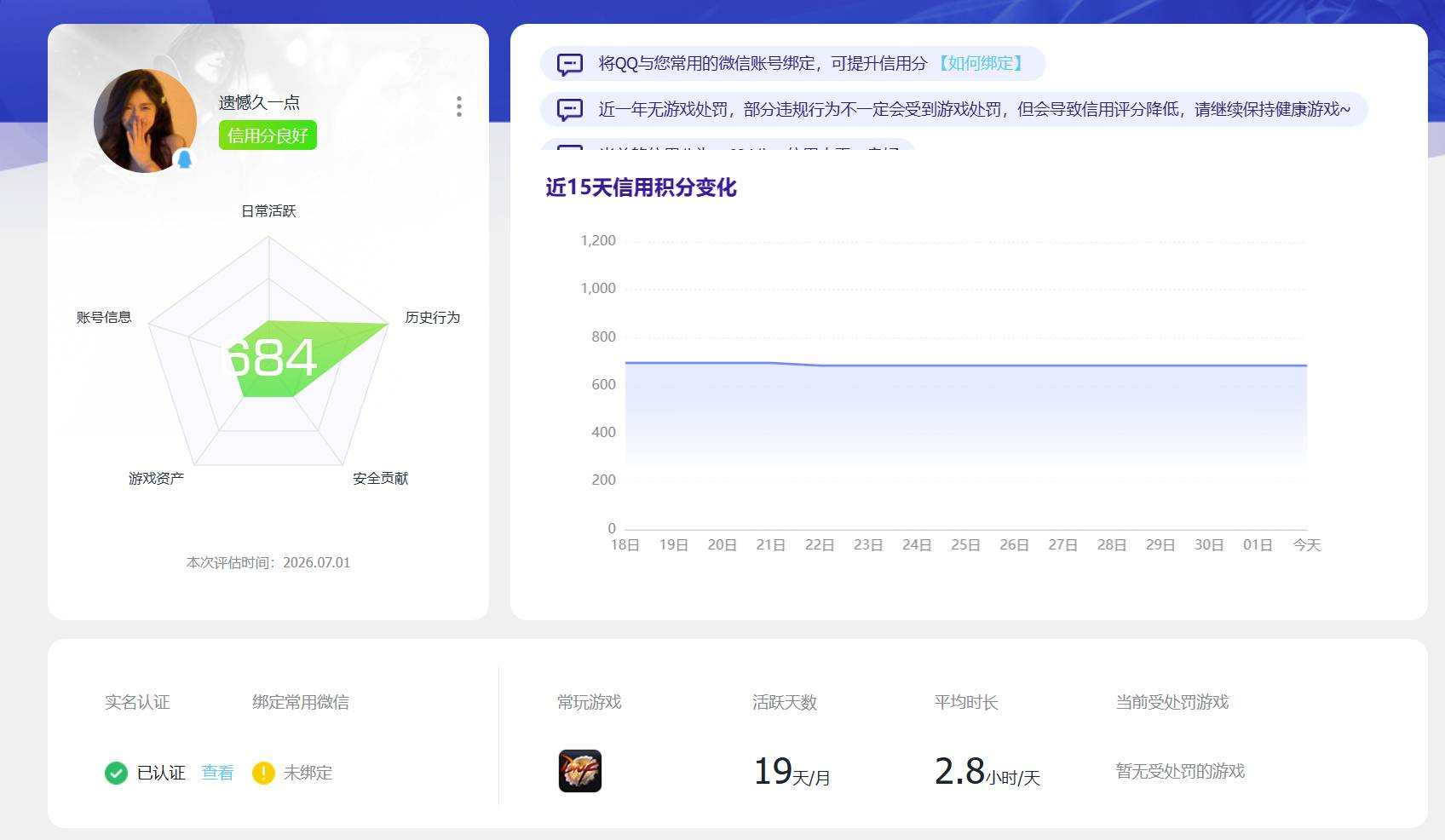The height and width of the screenshot is (840, 1445).
Task: Click the 19天/月 active days value
Action: (x=792, y=772)
